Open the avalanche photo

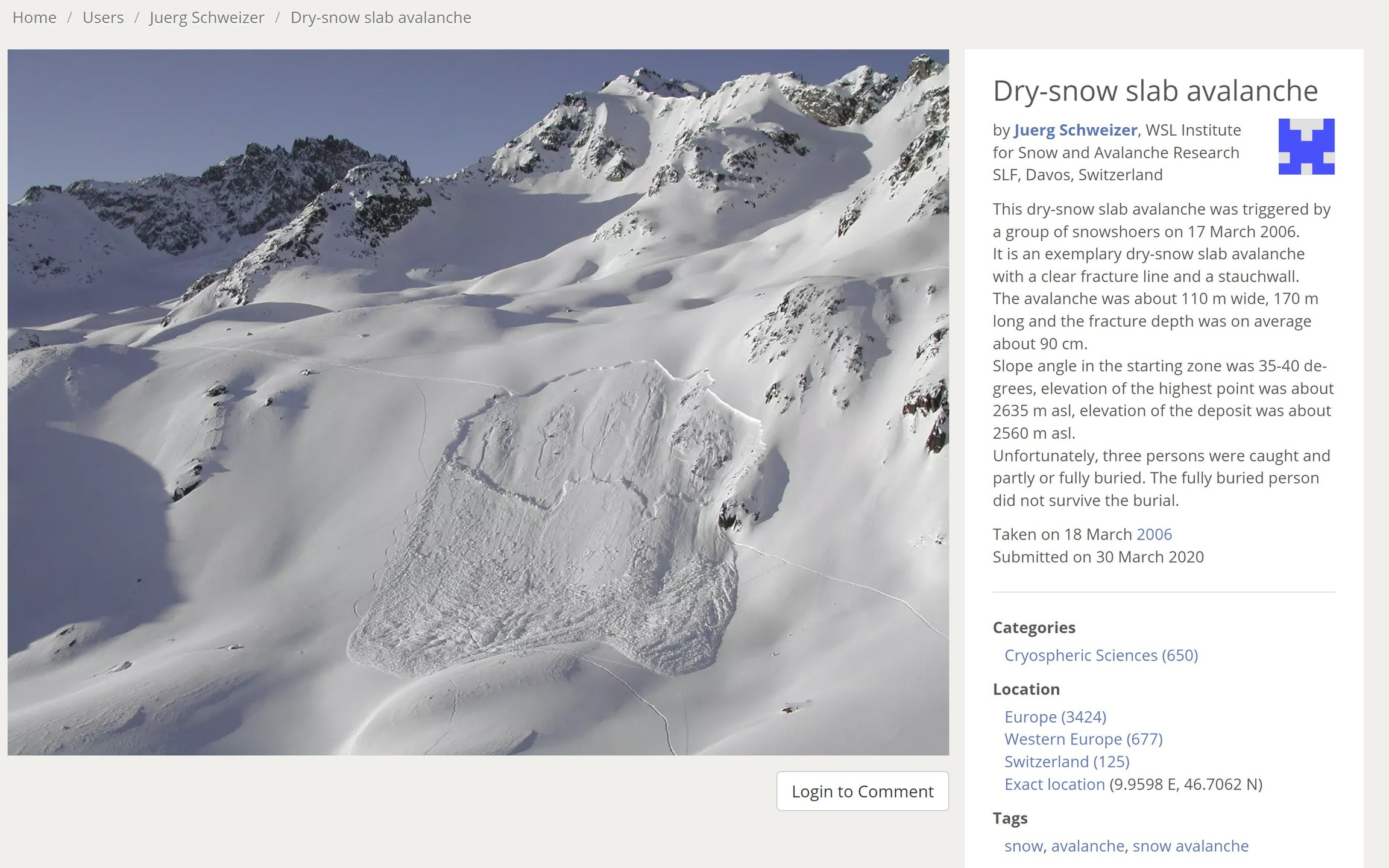tap(478, 402)
